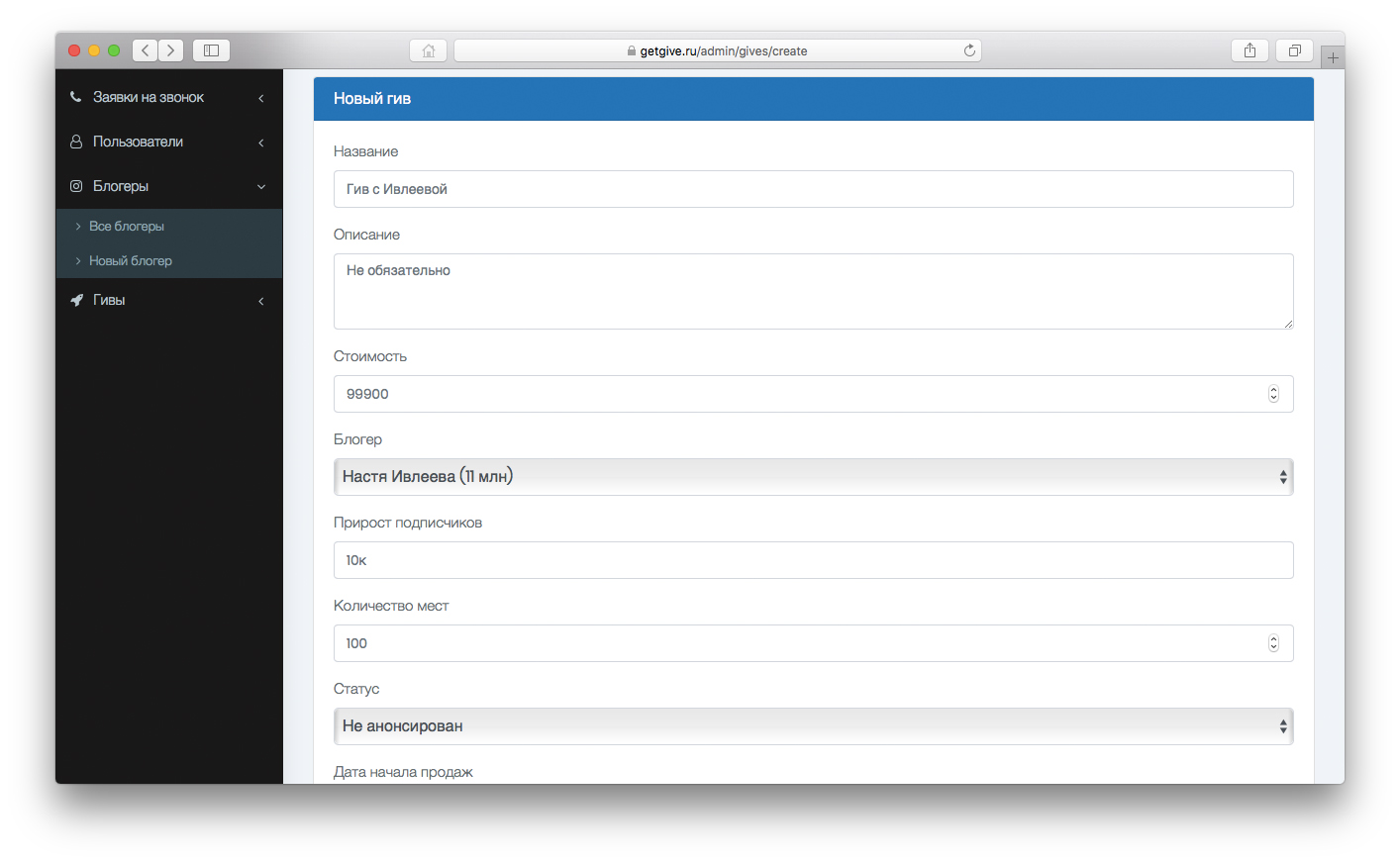
Task: Click the Стоимость field label
Action: [370, 356]
